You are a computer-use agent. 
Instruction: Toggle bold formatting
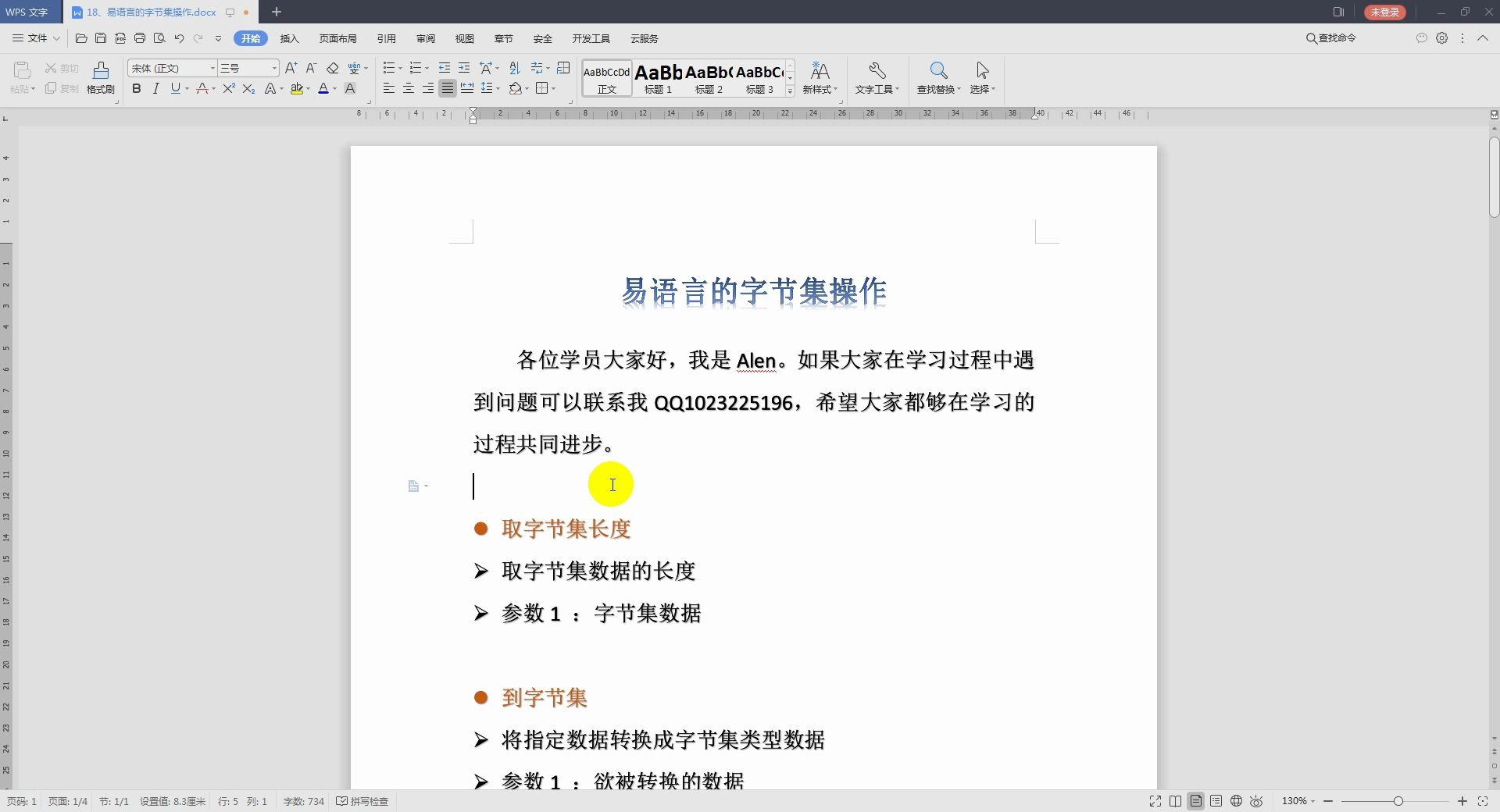click(137, 89)
